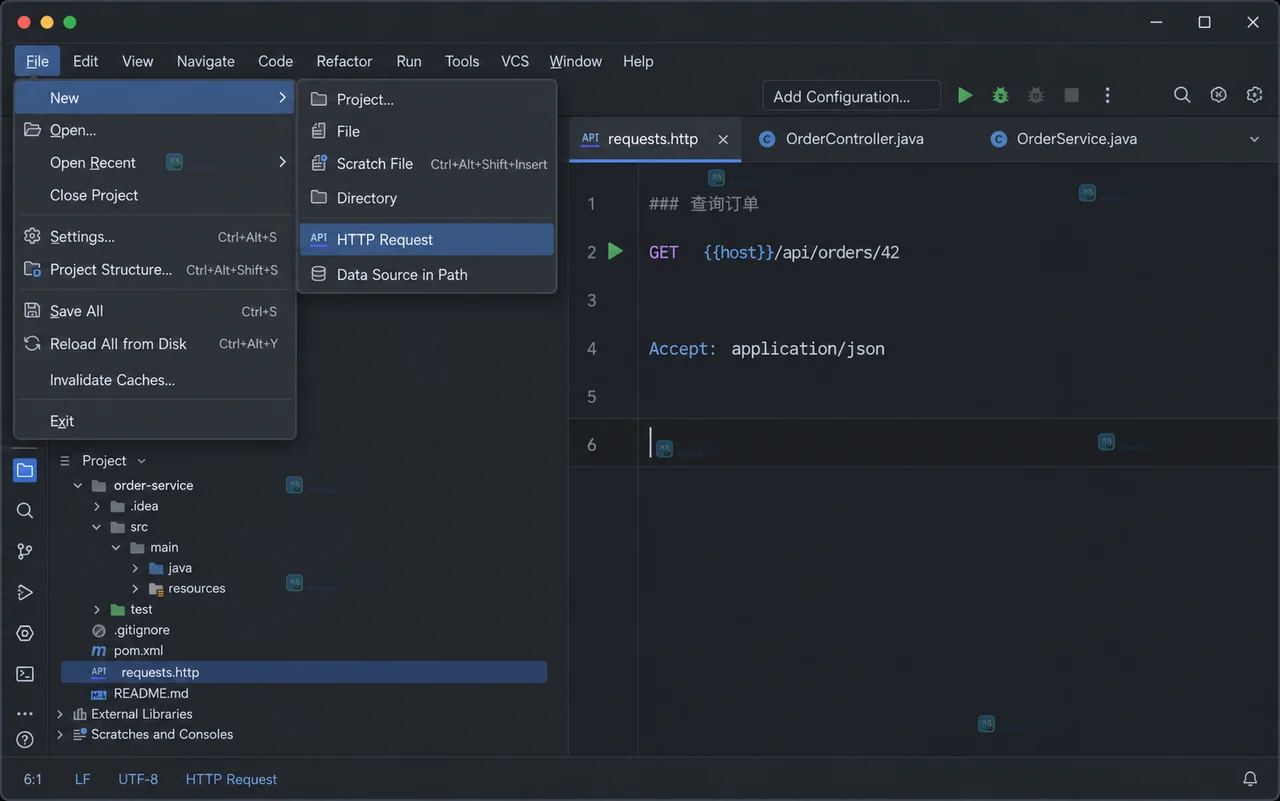This screenshot has height=801, width=1280.
Task: Click the green Run configuration play icon
Action: click(x=965, y=95)
